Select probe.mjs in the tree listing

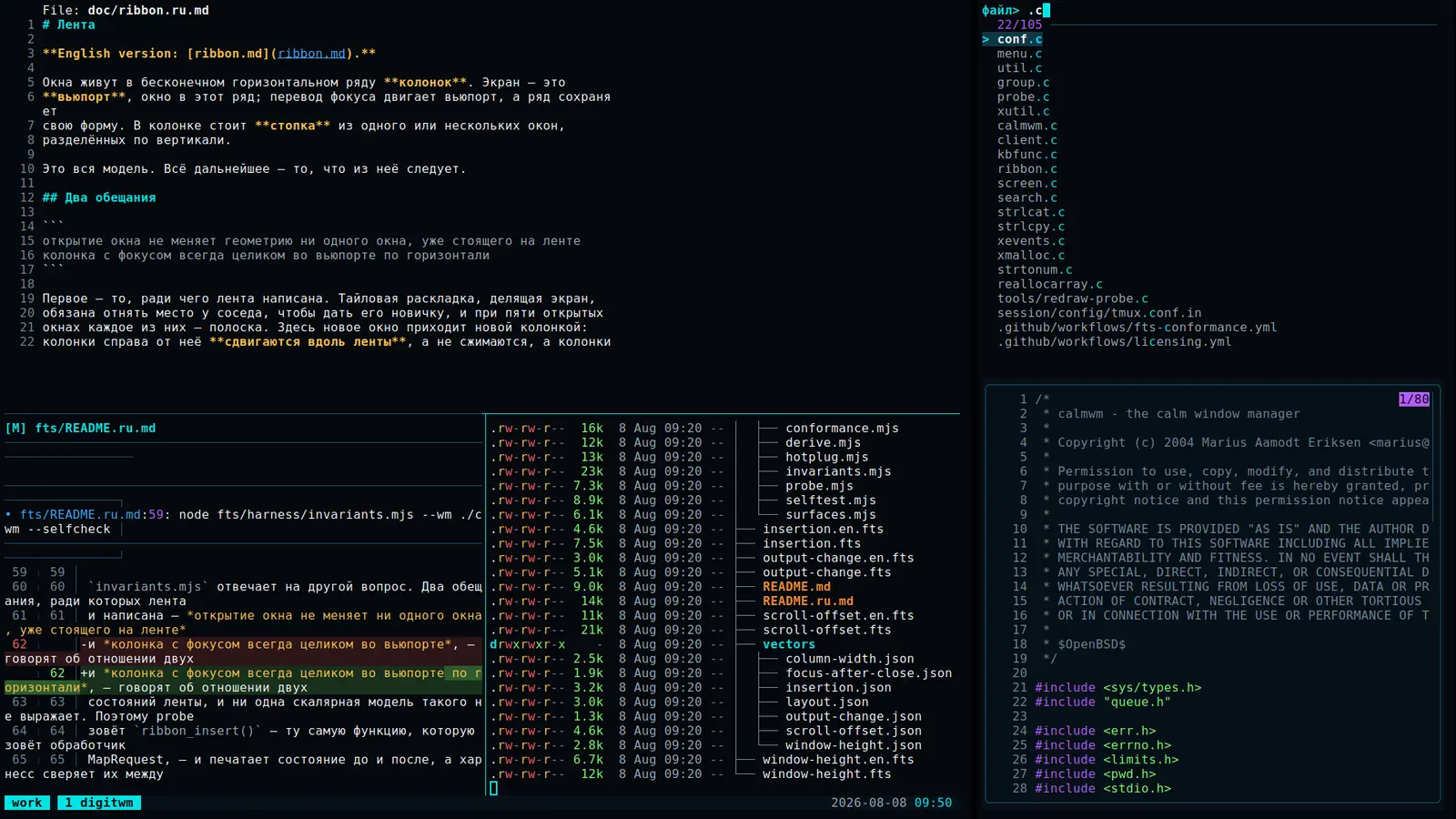pyautogui.click(x=819, y=486)
